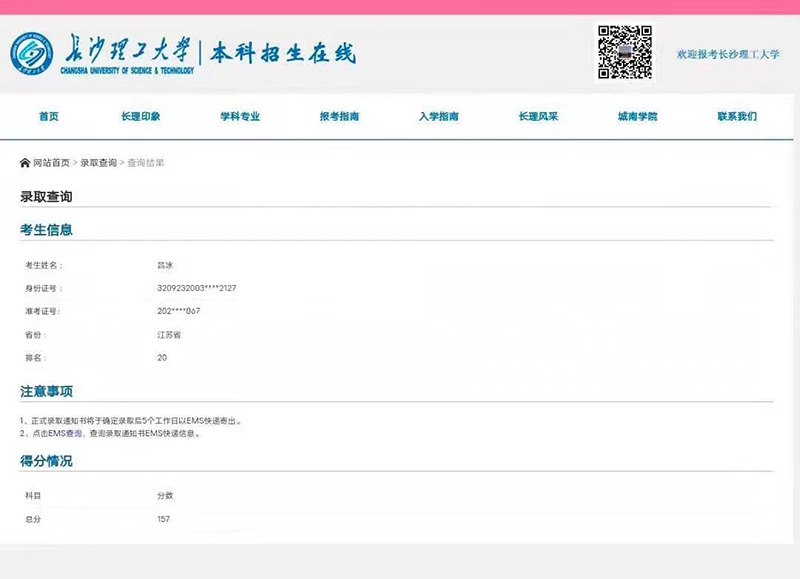This screenshot has width=800, height=579.
Task: Select the 入学指南 menu item
Action: coord(439,116)
